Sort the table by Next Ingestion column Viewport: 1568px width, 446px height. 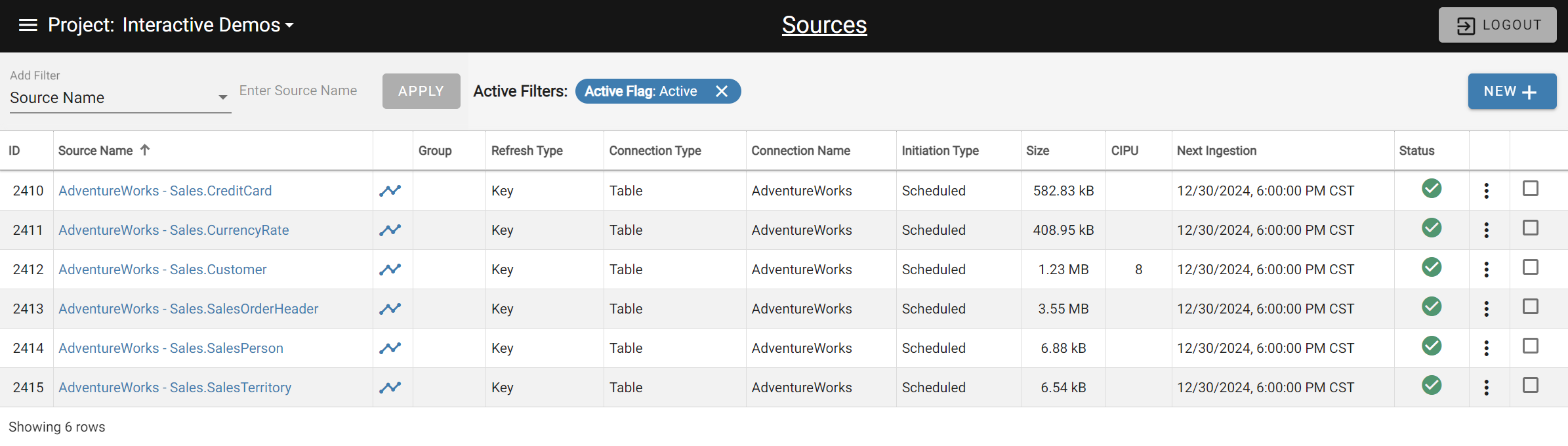click(1216, 151)
